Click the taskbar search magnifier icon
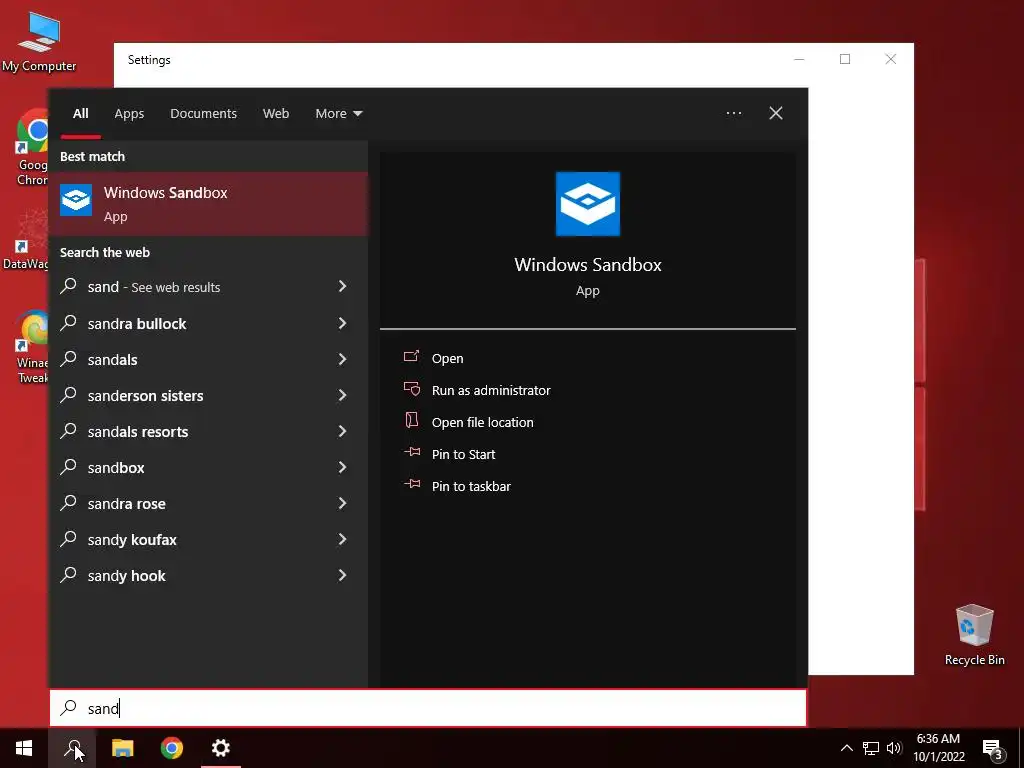This screenshot has height=768, width=1024. tap(72, 748)
